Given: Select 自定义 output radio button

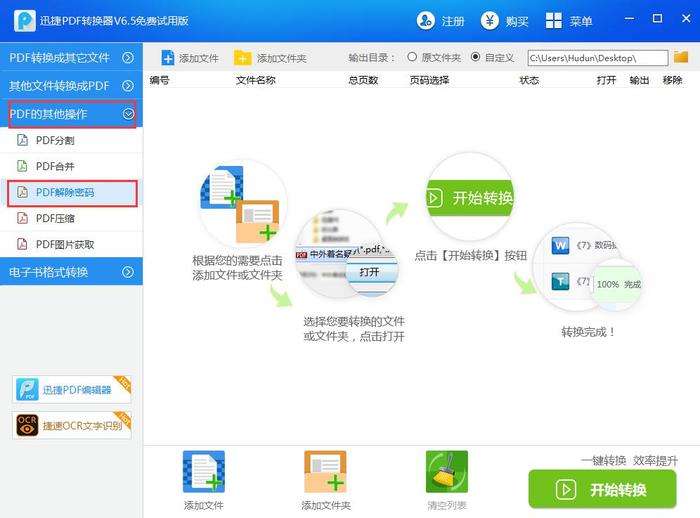Looking at the screenshot, I should click(475, 57).
